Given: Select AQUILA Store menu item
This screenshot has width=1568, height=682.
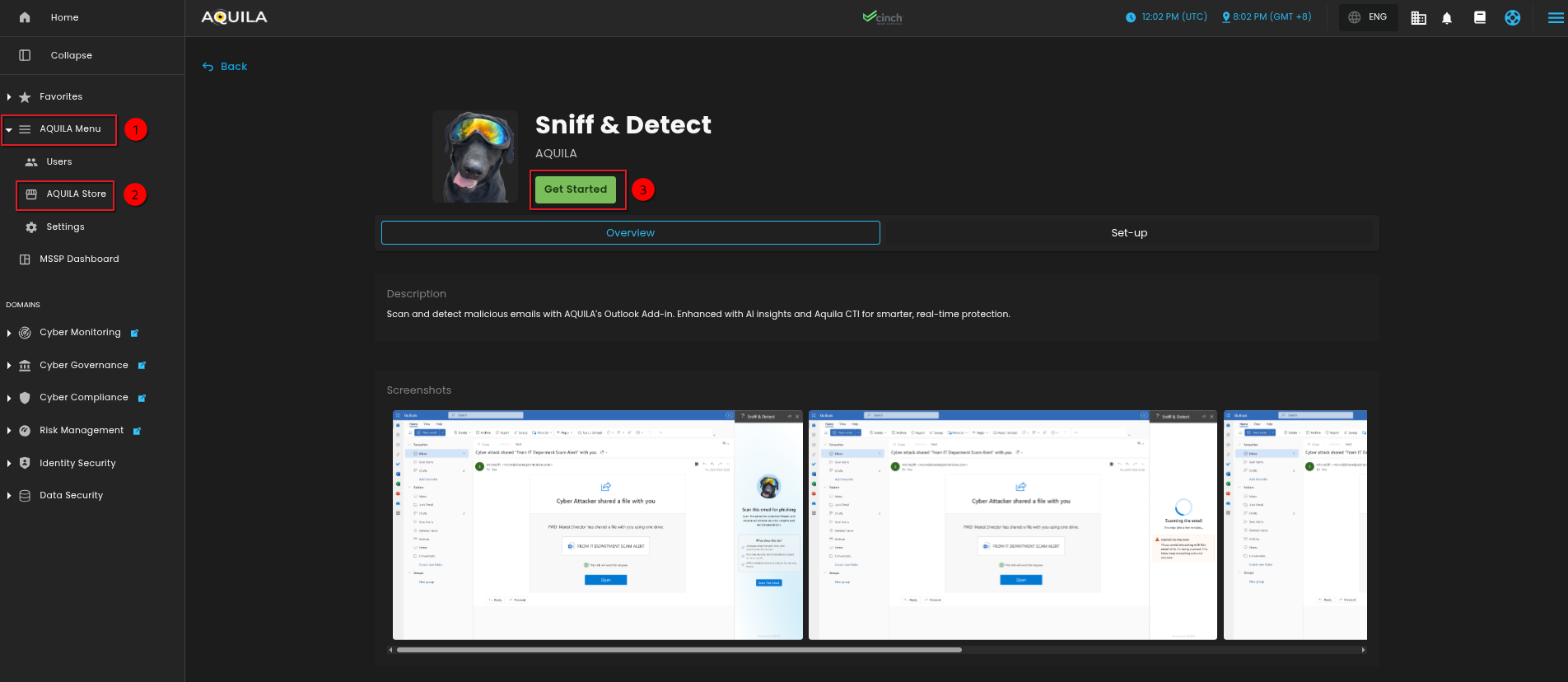Looking at the screenshot, I should [76, 194].
